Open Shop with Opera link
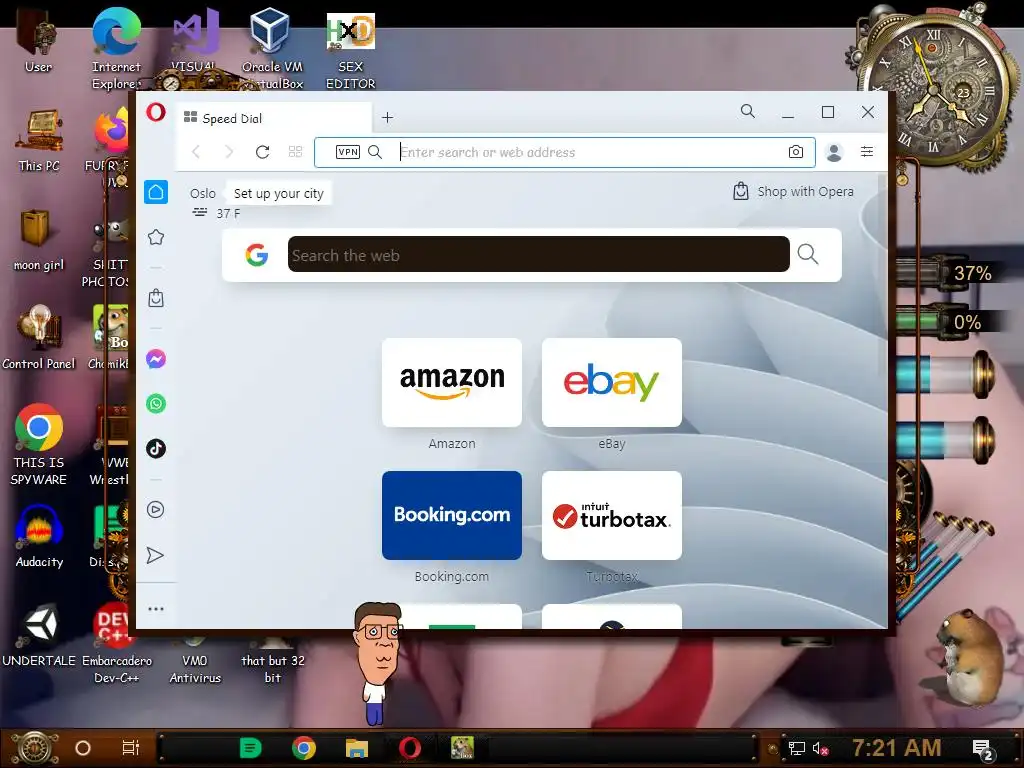This screenshot has height=768, width=1024. tap(793, 191)
